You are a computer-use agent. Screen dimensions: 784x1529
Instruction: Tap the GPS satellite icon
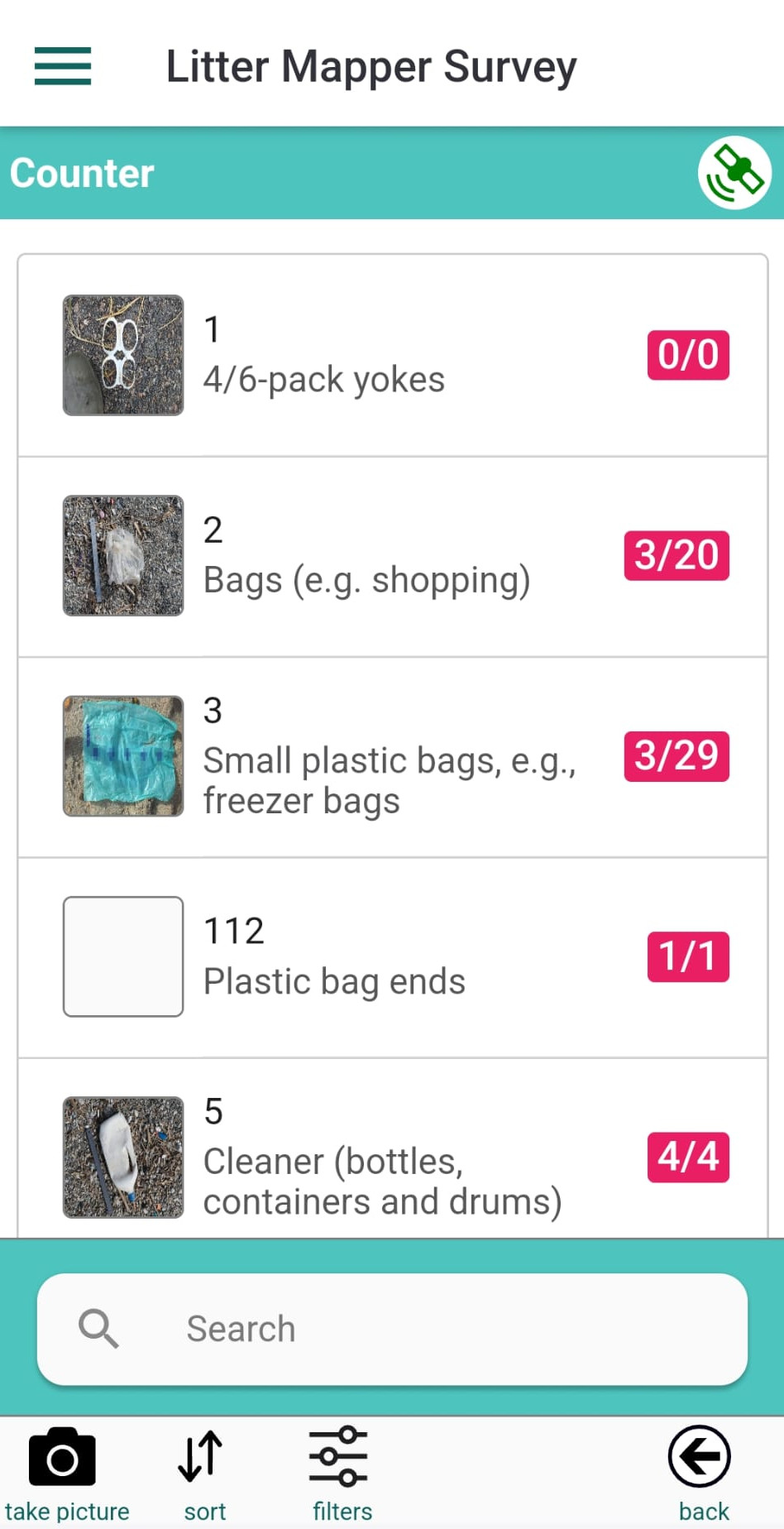point(734,173)
